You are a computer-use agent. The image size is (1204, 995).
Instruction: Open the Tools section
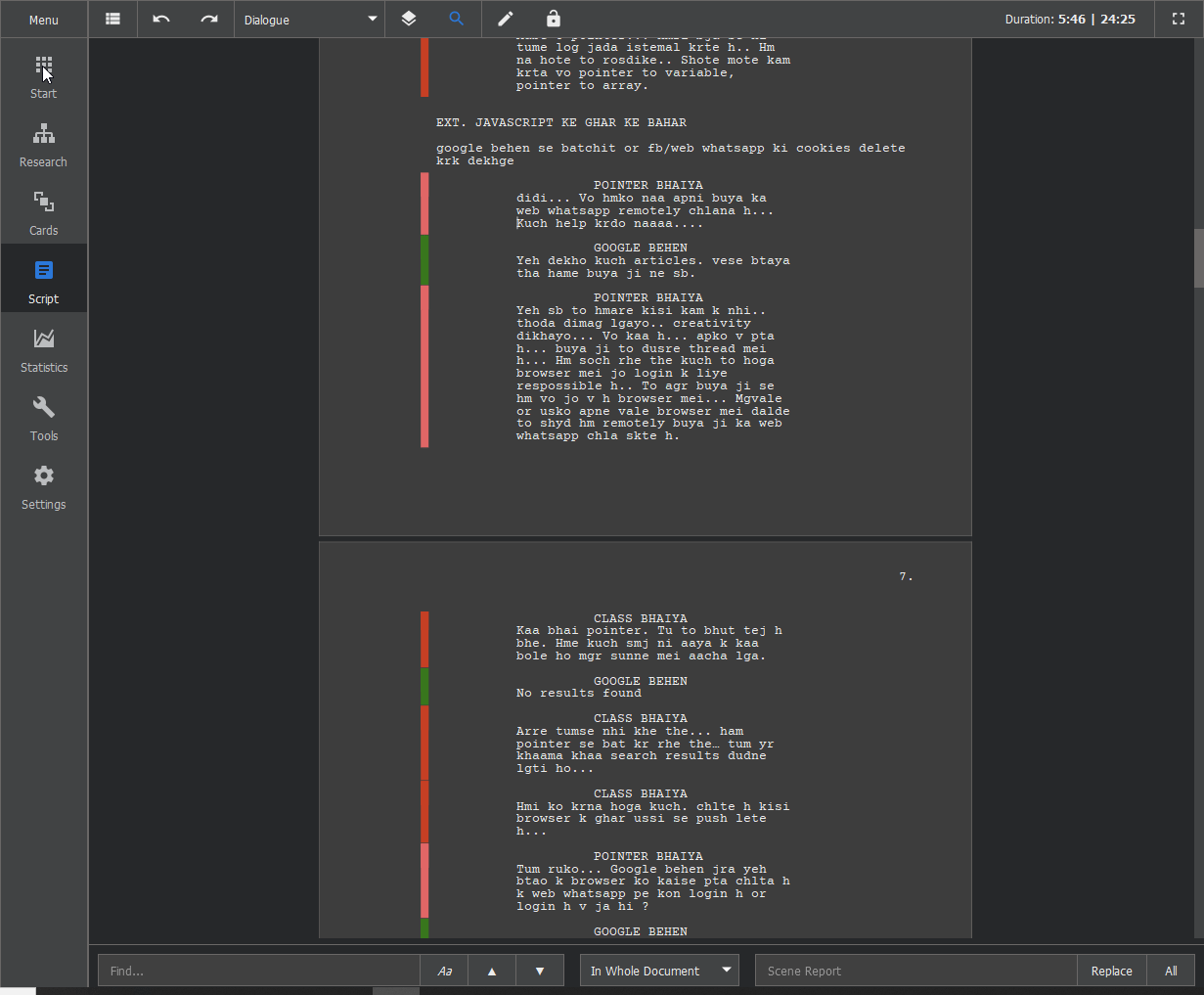(x=43, y=420)
